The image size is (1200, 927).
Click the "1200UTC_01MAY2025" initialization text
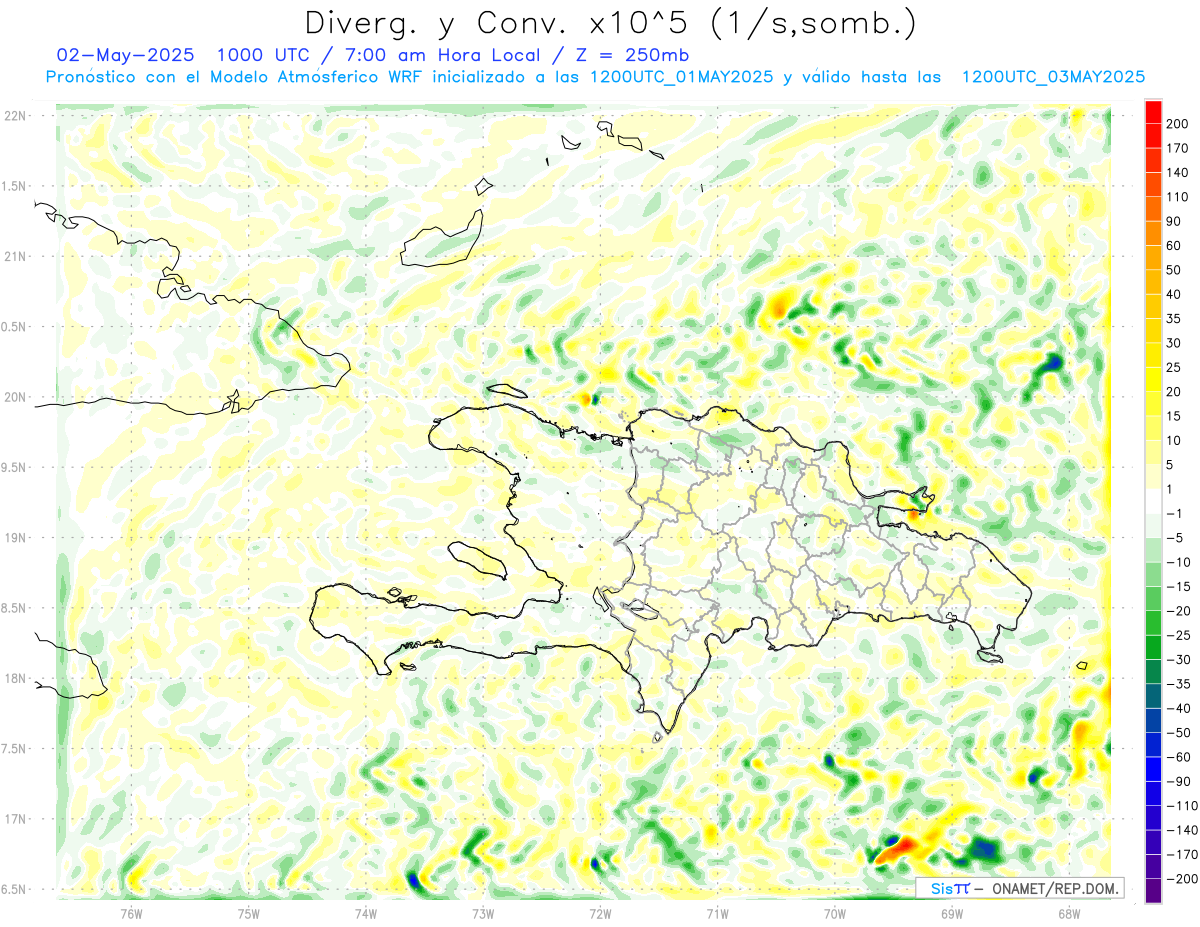[x=683, y=77]
